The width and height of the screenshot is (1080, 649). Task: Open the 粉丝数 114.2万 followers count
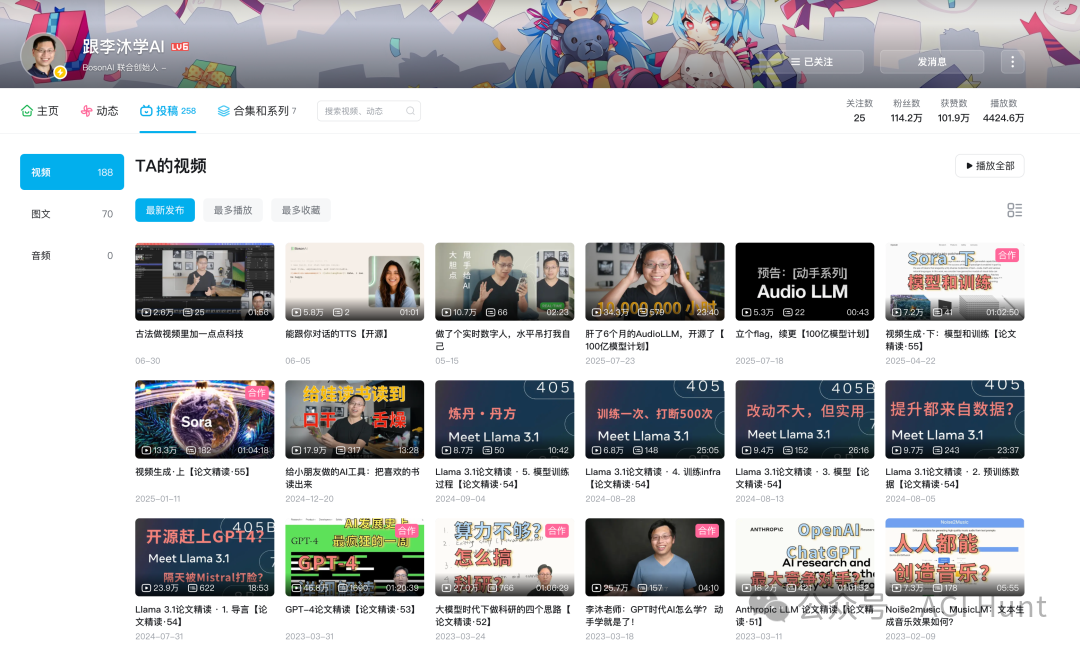[x=906, y=111]
